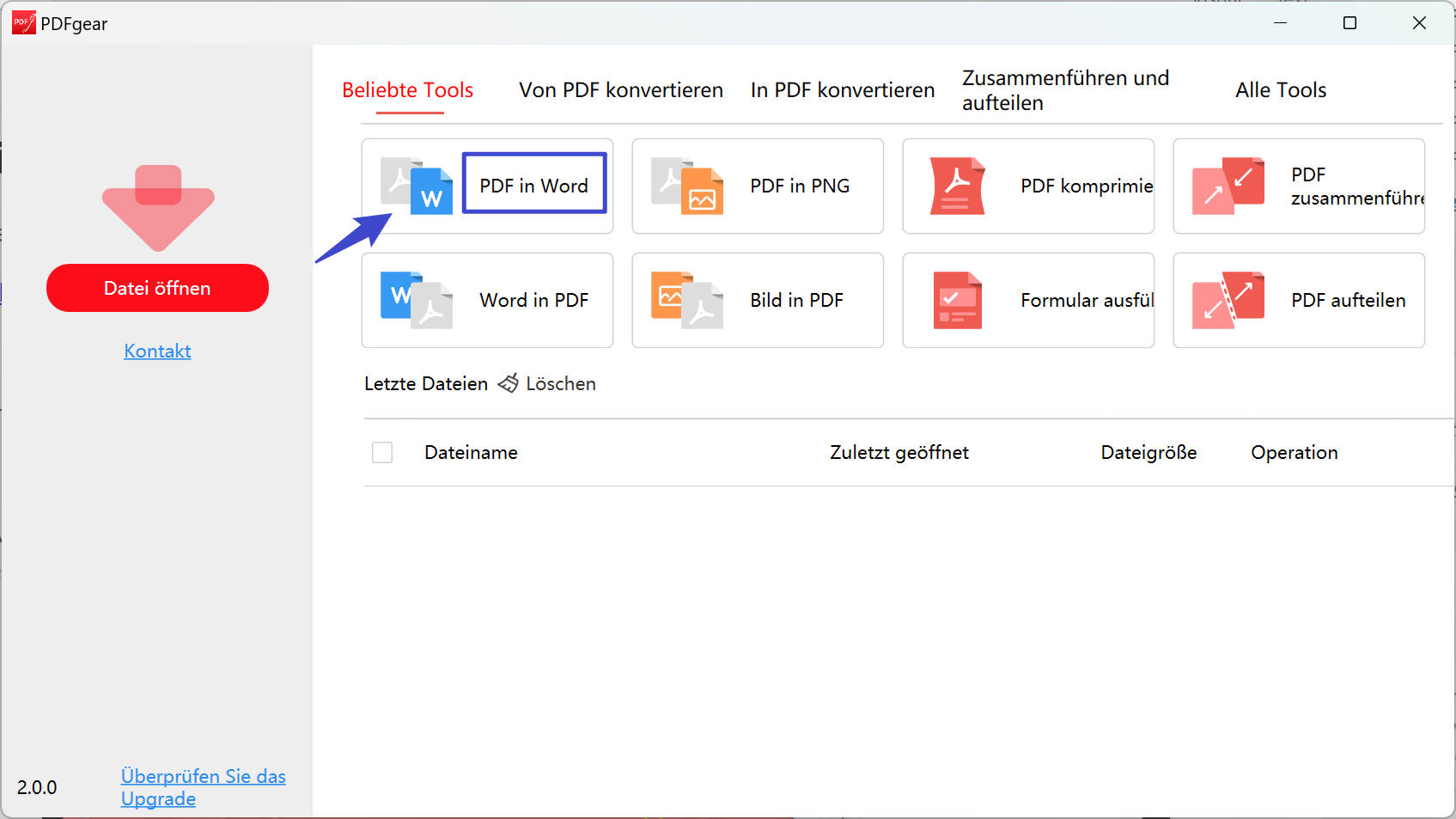Image resolution: width=1456 pixels, height=819 pixels.
Task: Click the Datei öffnen button
Action: pos(156,288)
